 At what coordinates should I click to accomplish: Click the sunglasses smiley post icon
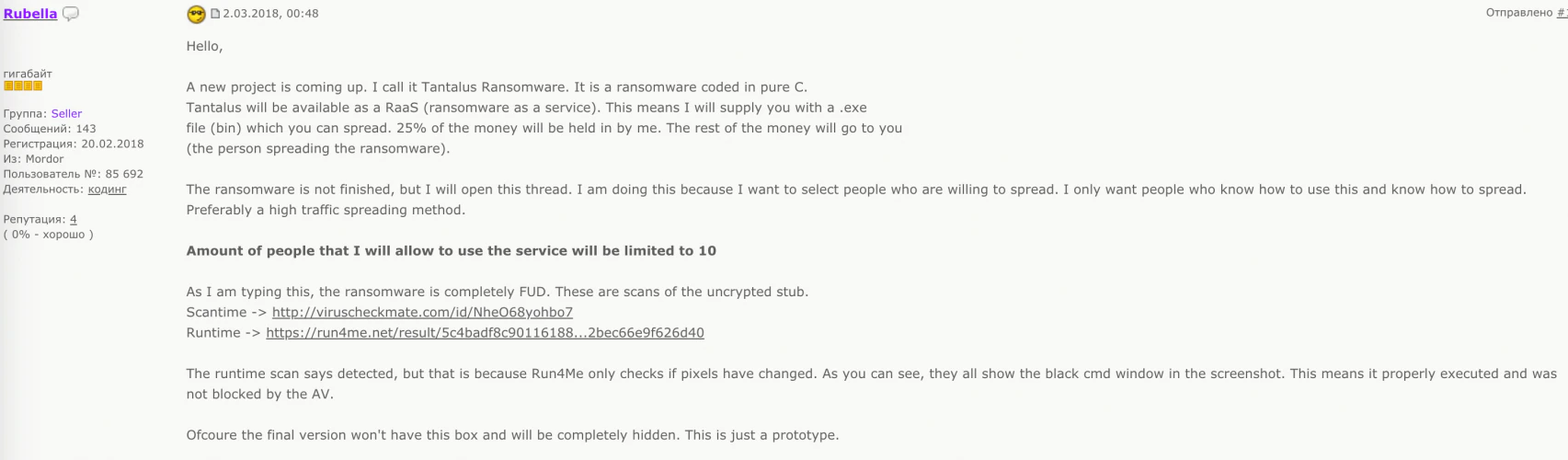(196, 14)
